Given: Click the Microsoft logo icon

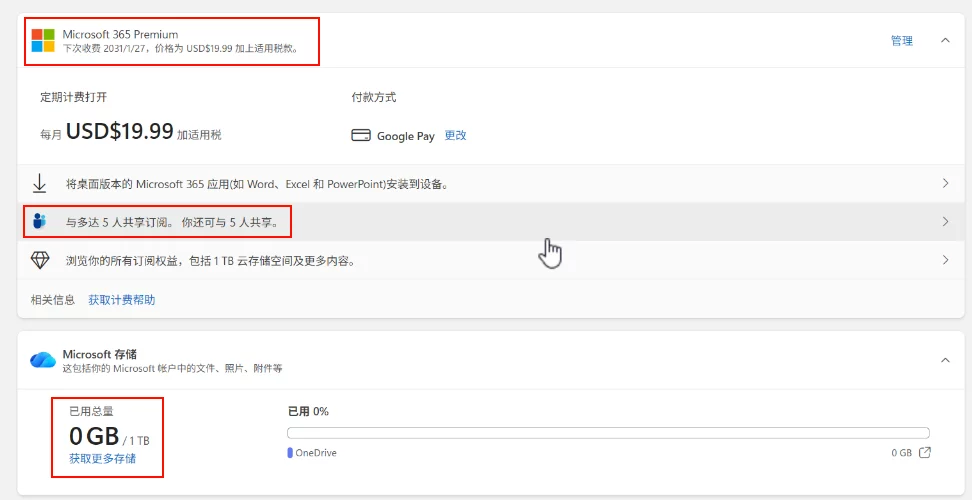Looking at the screenshot, I should coord(43,40).
